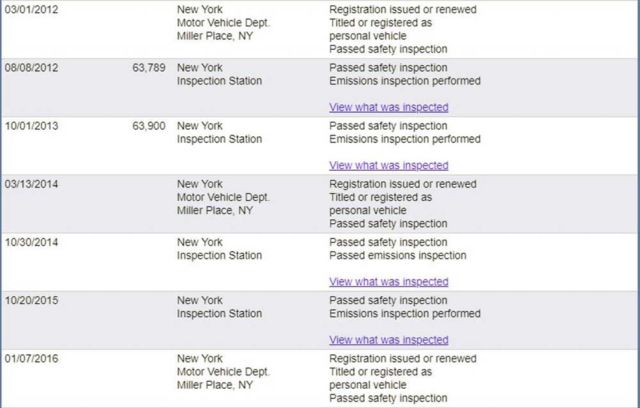The image size is (640, 408).
Task: Click 'Emissions inspection performed' in 10/01/2013 row
Action: point(404,139)
